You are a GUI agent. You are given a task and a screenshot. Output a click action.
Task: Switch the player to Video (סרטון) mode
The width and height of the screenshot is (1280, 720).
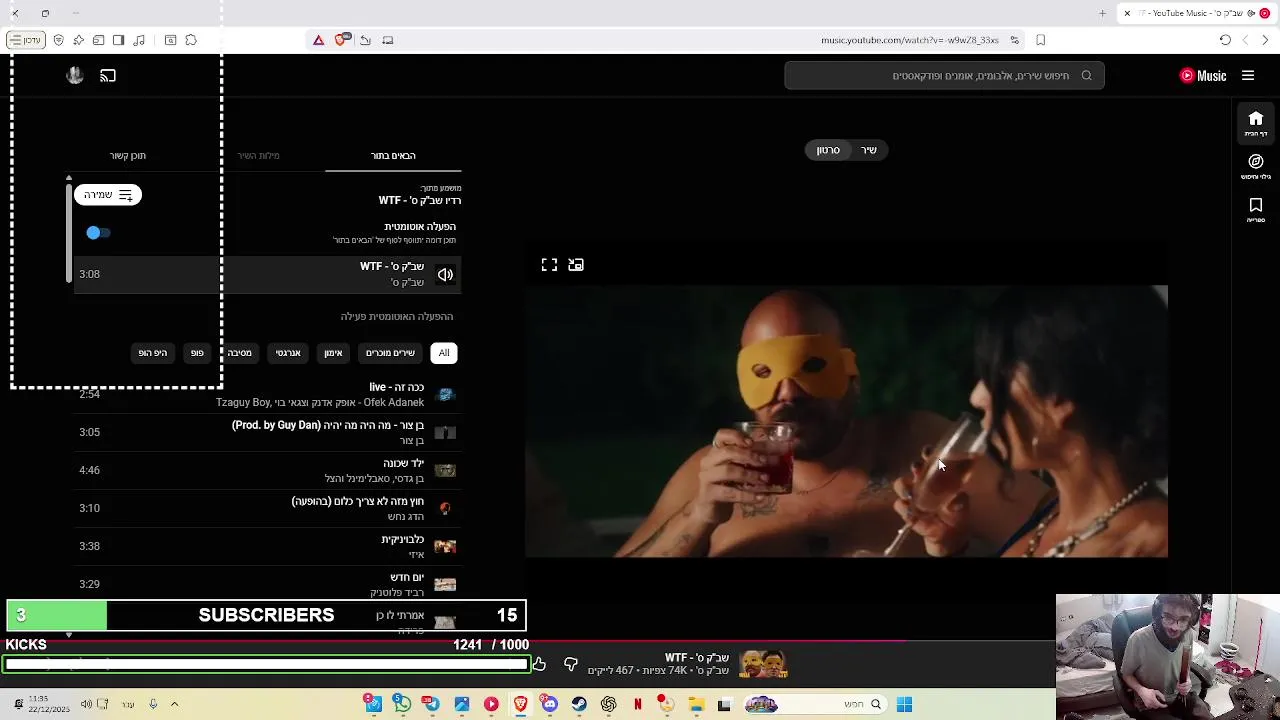(828, 150)
